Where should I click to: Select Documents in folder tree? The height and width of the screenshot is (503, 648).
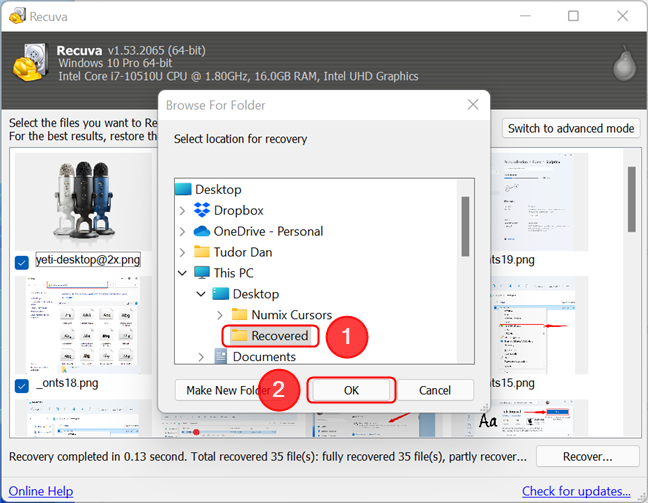pos(264,357)
